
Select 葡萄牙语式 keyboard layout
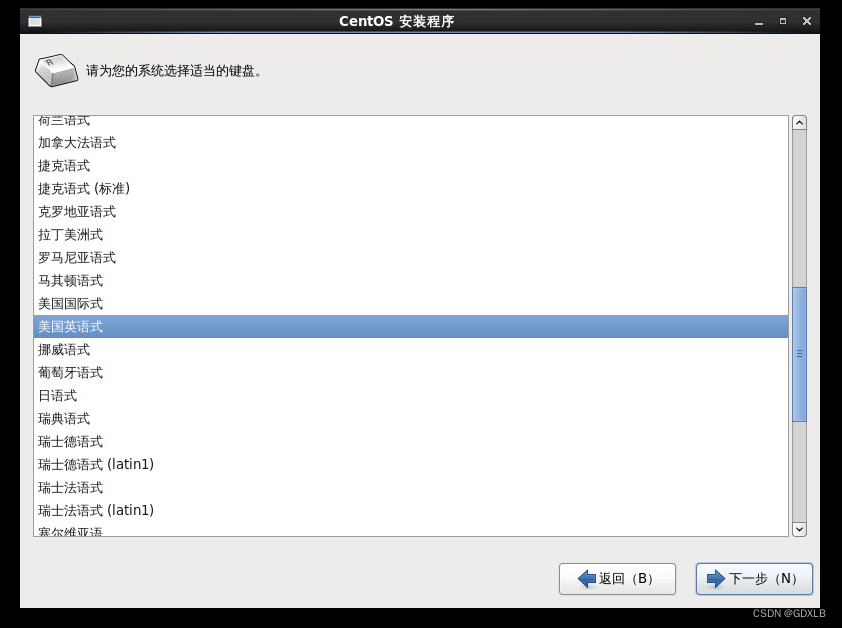pos(71,373)
